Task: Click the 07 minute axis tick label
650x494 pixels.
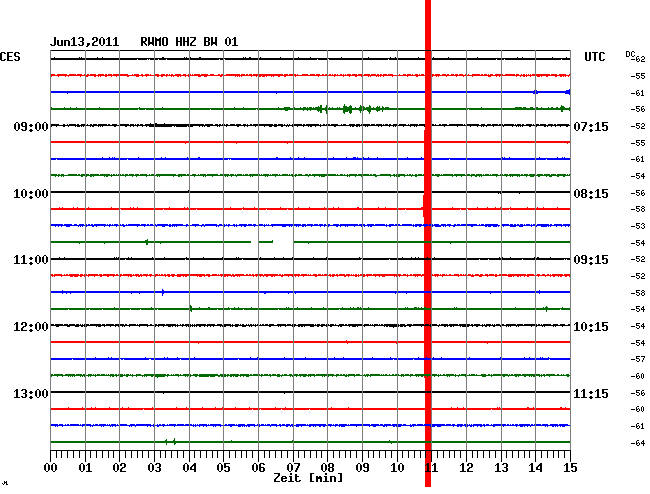Action: (293, 468)
